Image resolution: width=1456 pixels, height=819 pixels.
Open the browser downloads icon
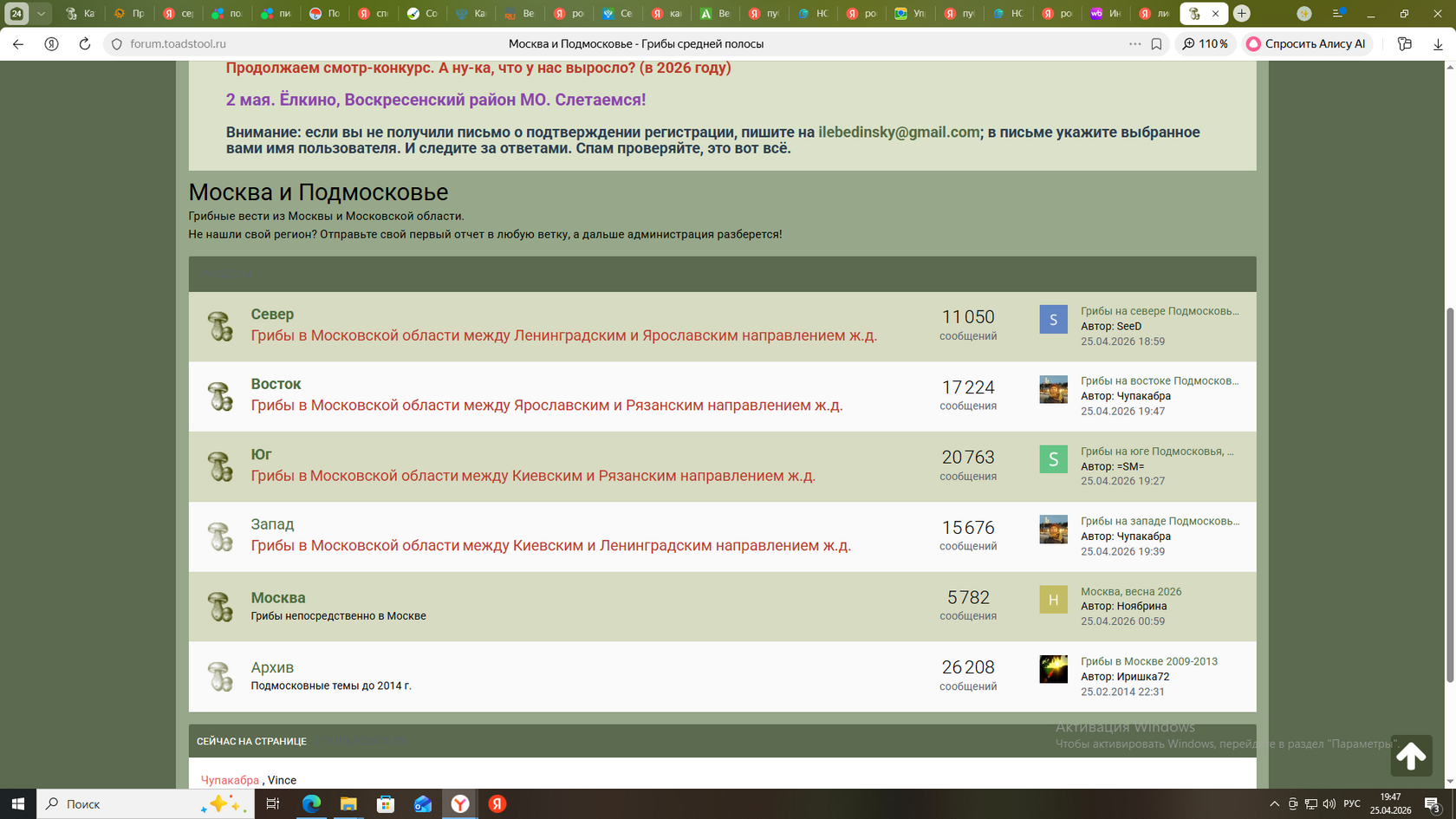[1437, 43]
